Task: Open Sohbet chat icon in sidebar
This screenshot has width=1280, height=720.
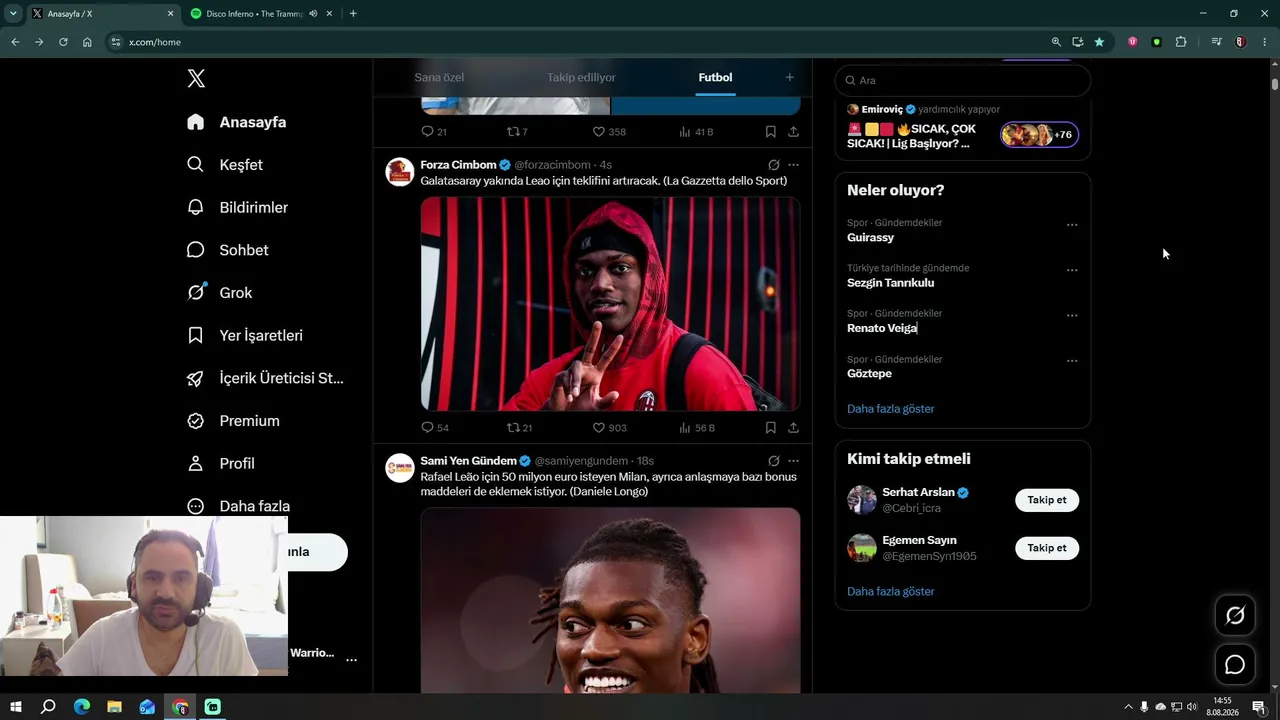Action: 196,250
